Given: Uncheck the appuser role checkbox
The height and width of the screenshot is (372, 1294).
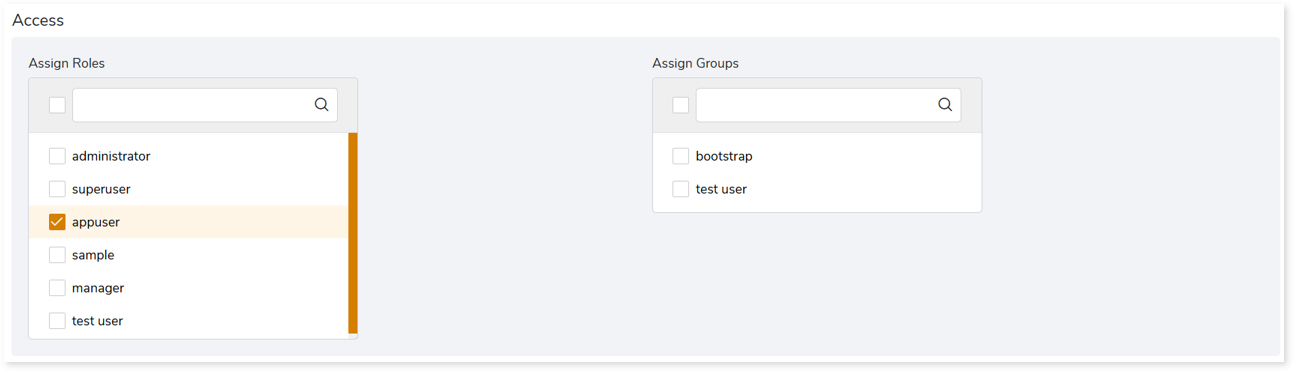Looking at the screenshot, I should [57, 222].
